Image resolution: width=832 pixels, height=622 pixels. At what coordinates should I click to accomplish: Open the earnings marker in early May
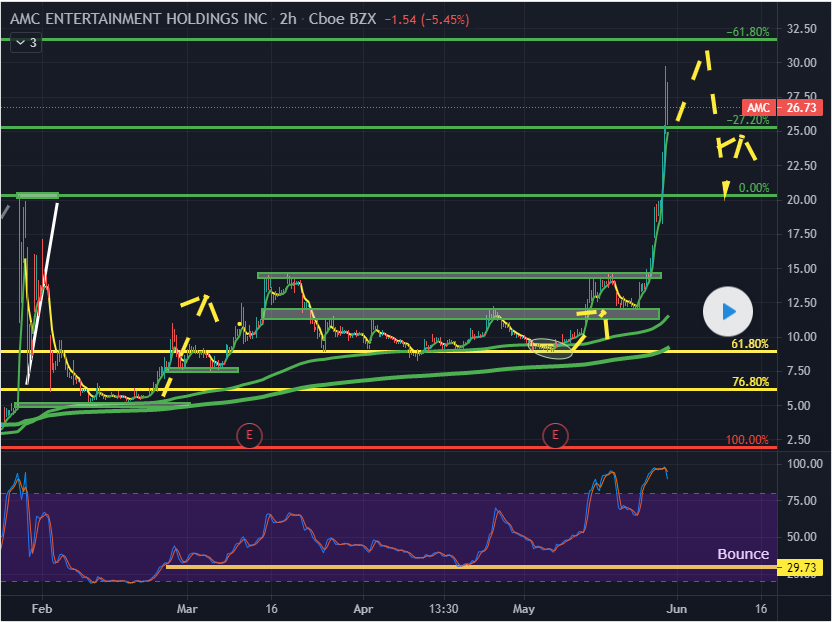(555, 436)
